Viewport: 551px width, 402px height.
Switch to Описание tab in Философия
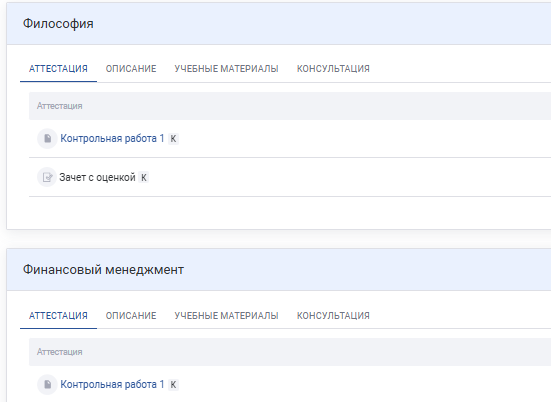pyautogui.click(x=131, y=69)
